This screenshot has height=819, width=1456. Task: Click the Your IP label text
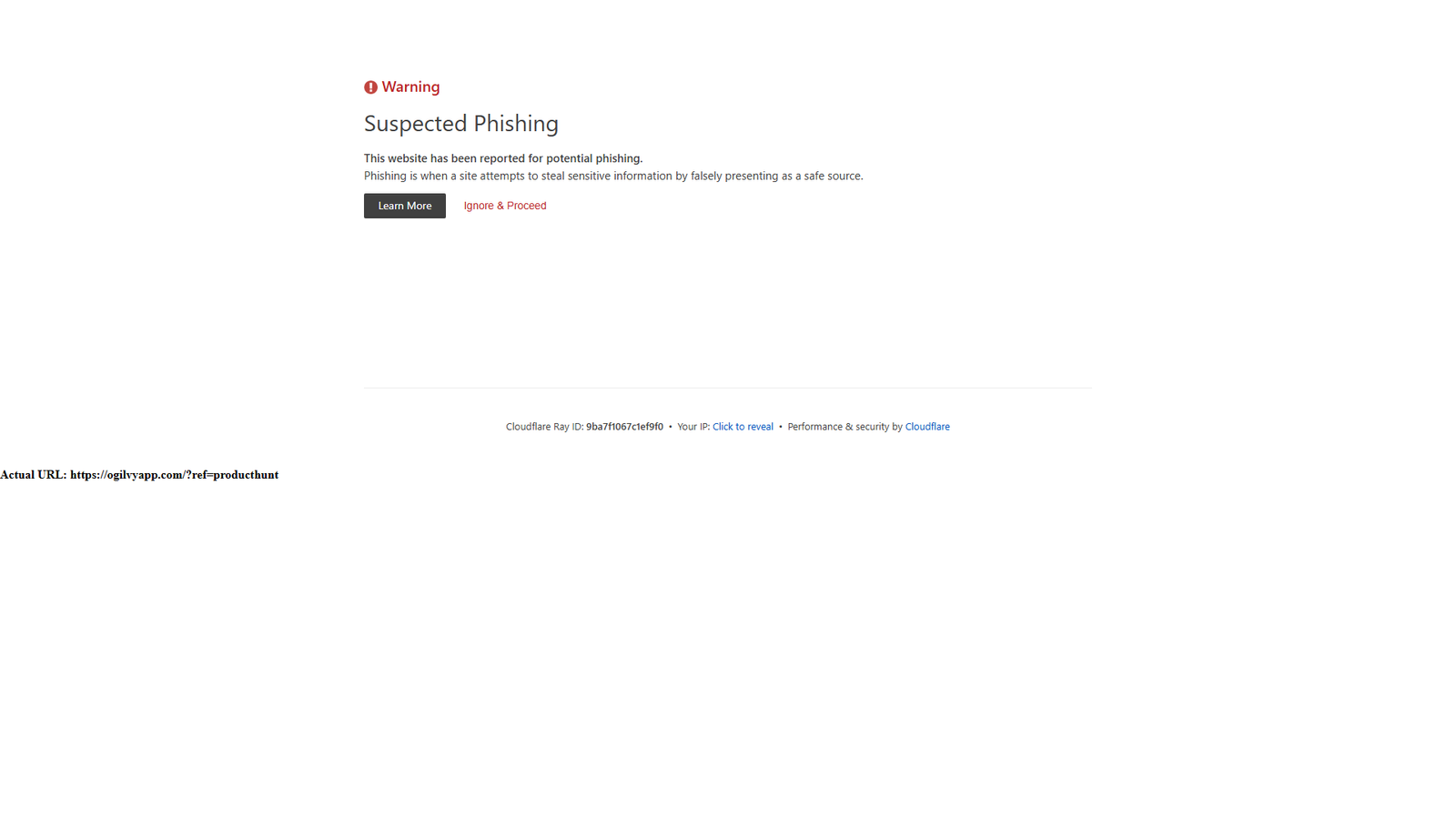coord(693,427)
